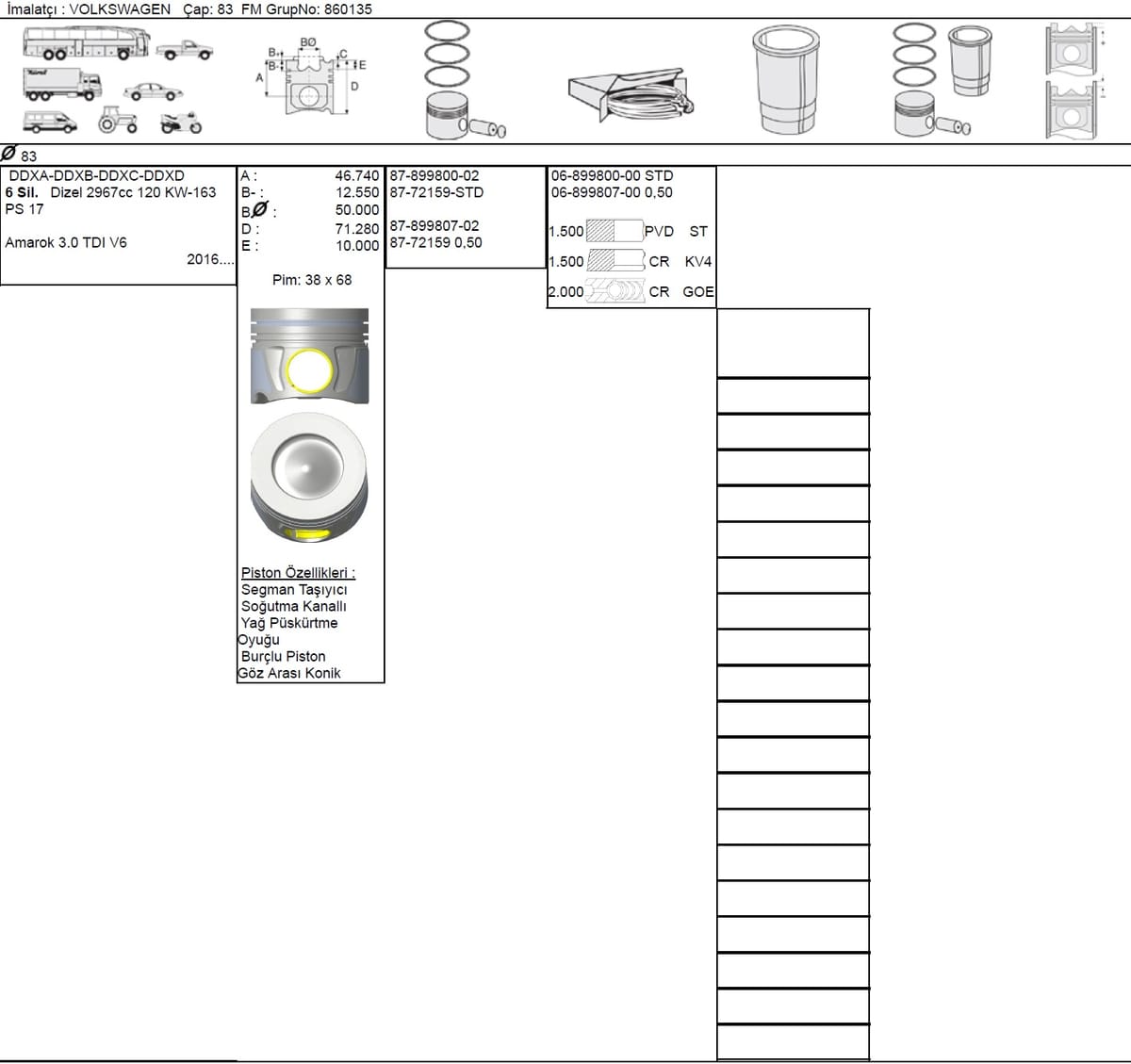Click dimension D value 71.280
The width and height of the screenshot is (1131, 1064).
357,229
